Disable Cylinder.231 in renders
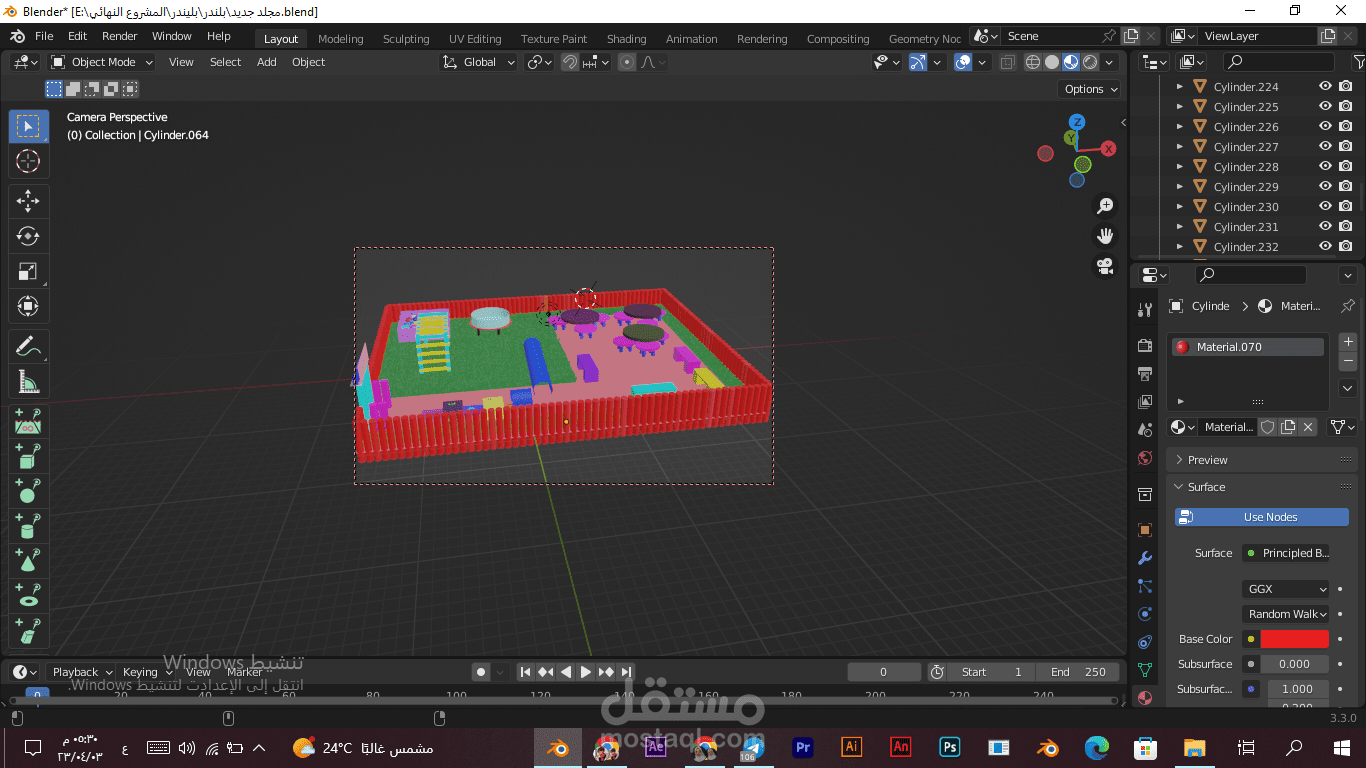Screen dimensions: 1366x768 1346,227
